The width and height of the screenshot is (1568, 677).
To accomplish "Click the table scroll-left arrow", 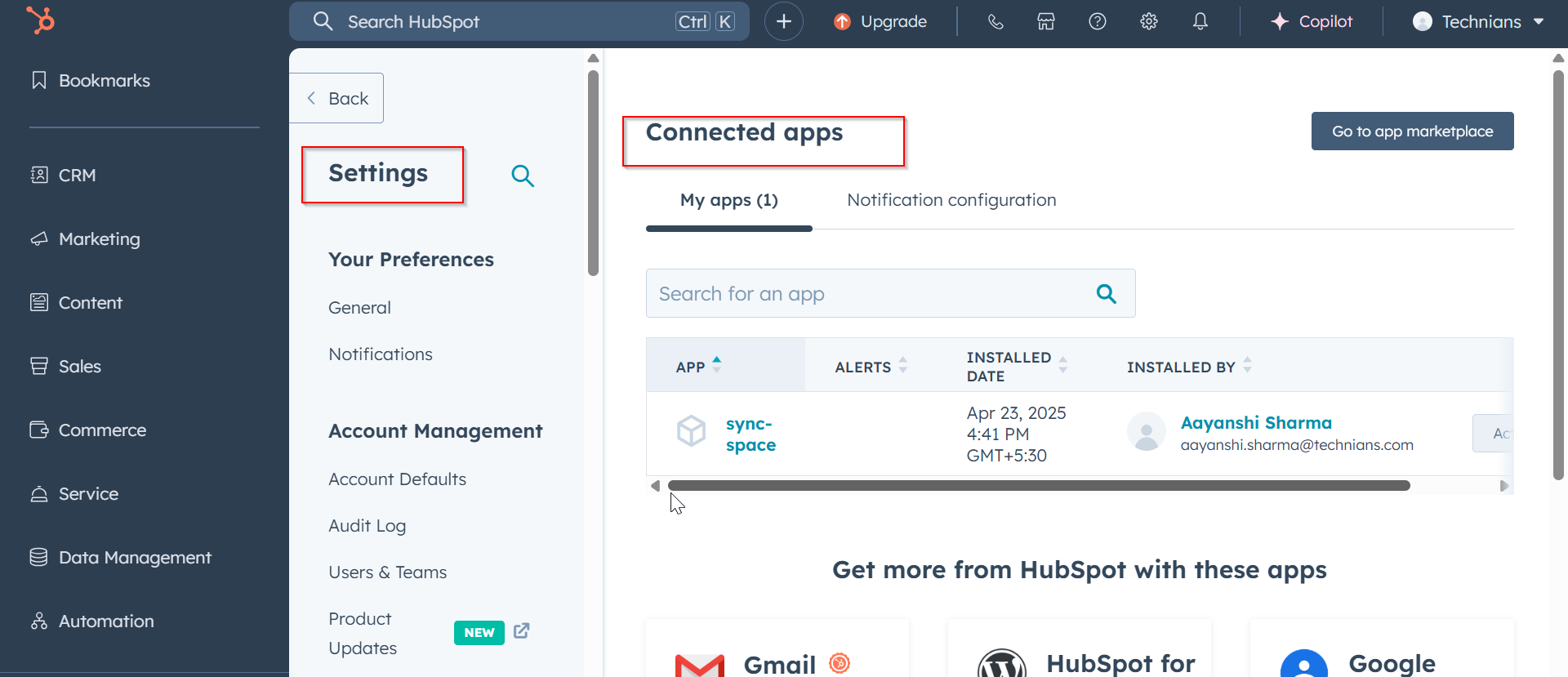I will 655,486.
